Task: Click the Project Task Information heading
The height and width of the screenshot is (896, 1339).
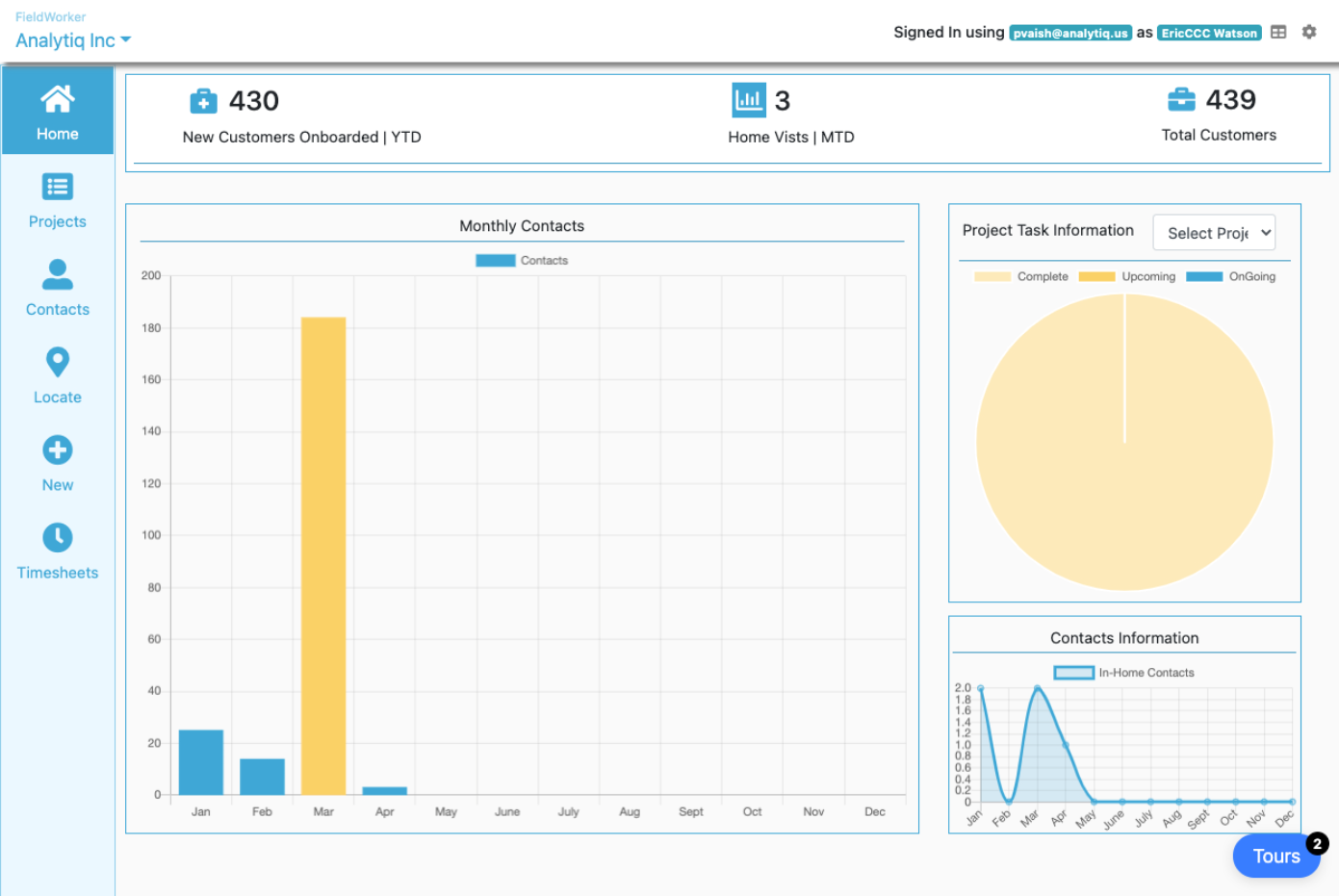Action: 1048,230
